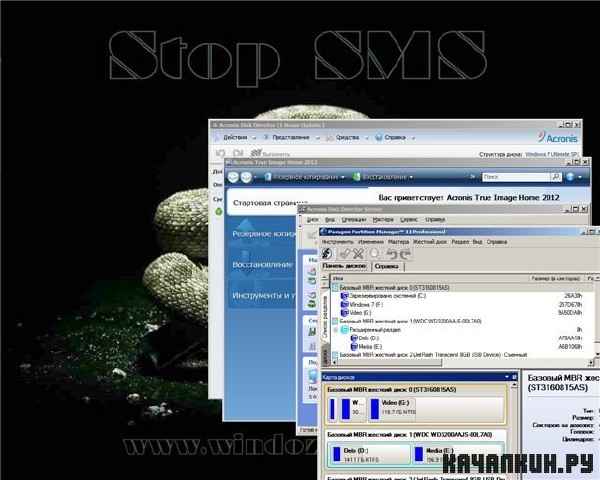Image resolution: width=600 pixels, height=480 pixels.
Task: Select Windows 7 (F:) partition row
Action: 463,305
